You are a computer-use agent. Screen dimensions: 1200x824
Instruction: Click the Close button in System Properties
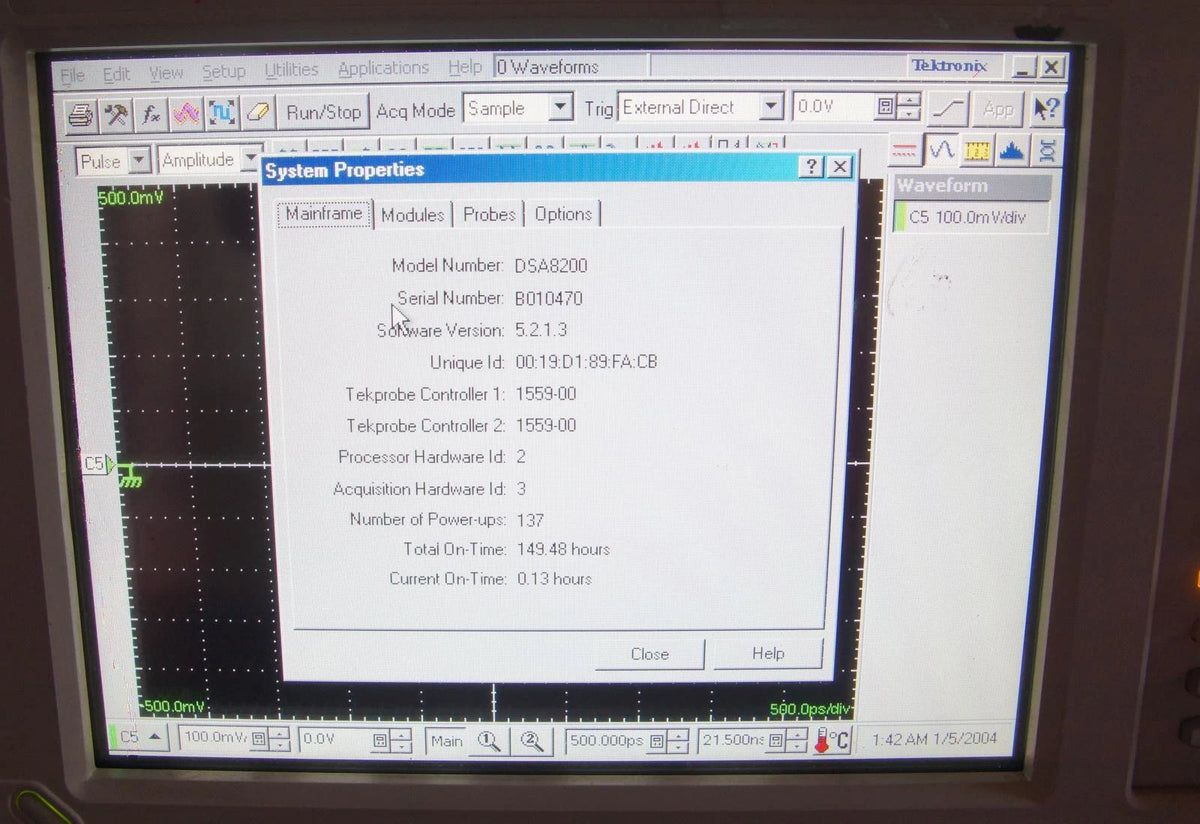(650, 654)
